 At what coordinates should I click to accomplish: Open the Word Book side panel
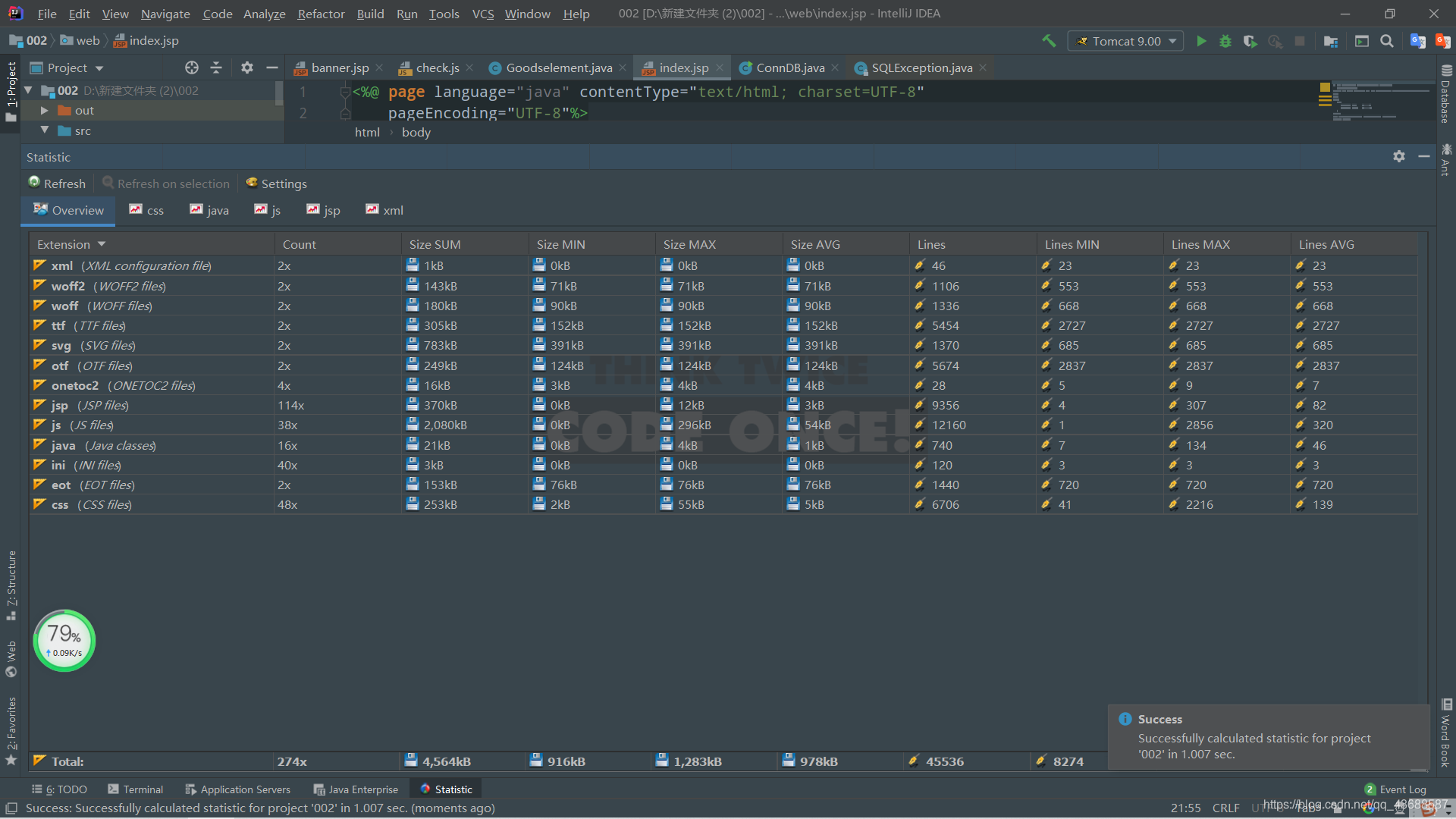[x=1446, y=733]
